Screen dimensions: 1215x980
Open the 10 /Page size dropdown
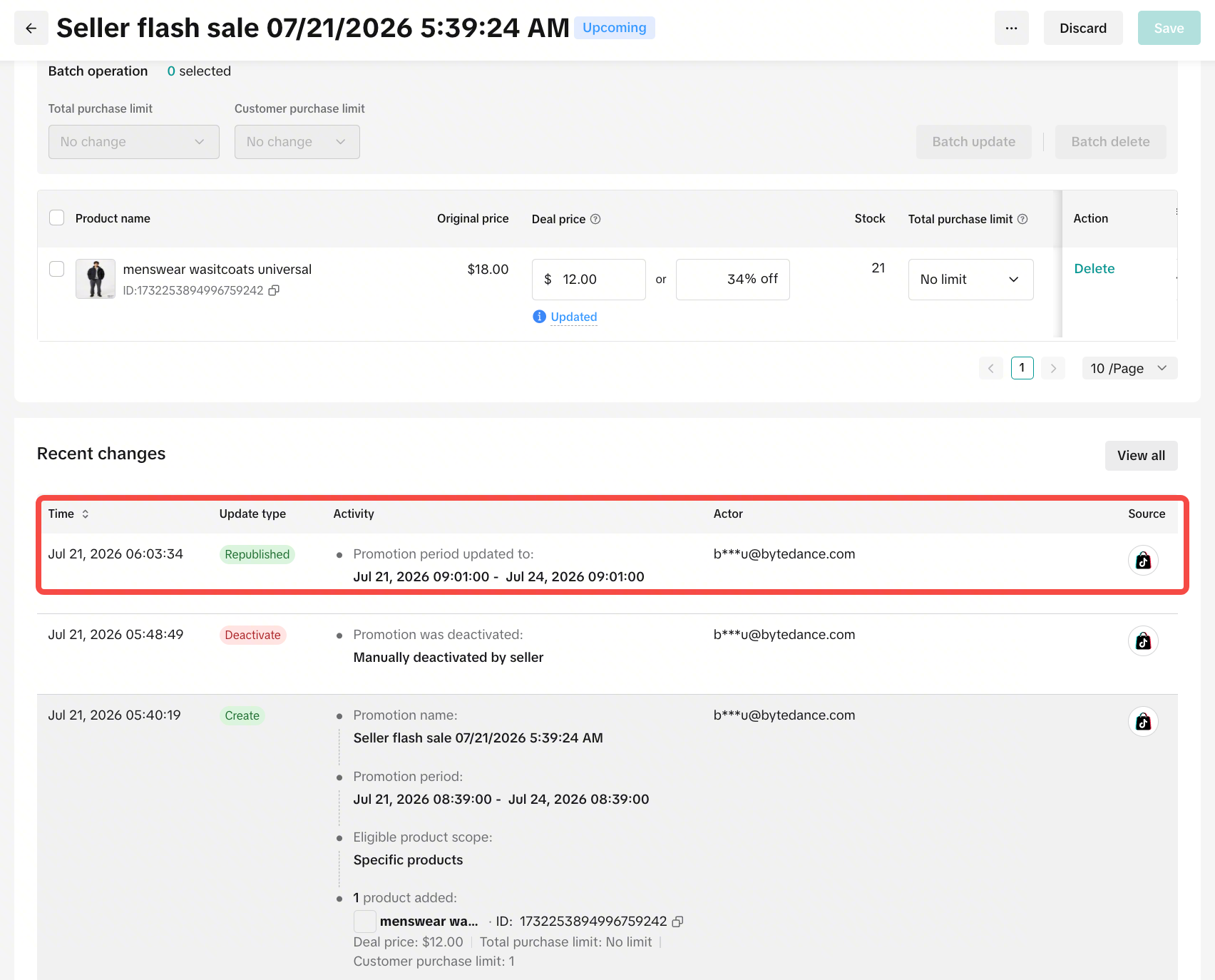[1129, 368]
